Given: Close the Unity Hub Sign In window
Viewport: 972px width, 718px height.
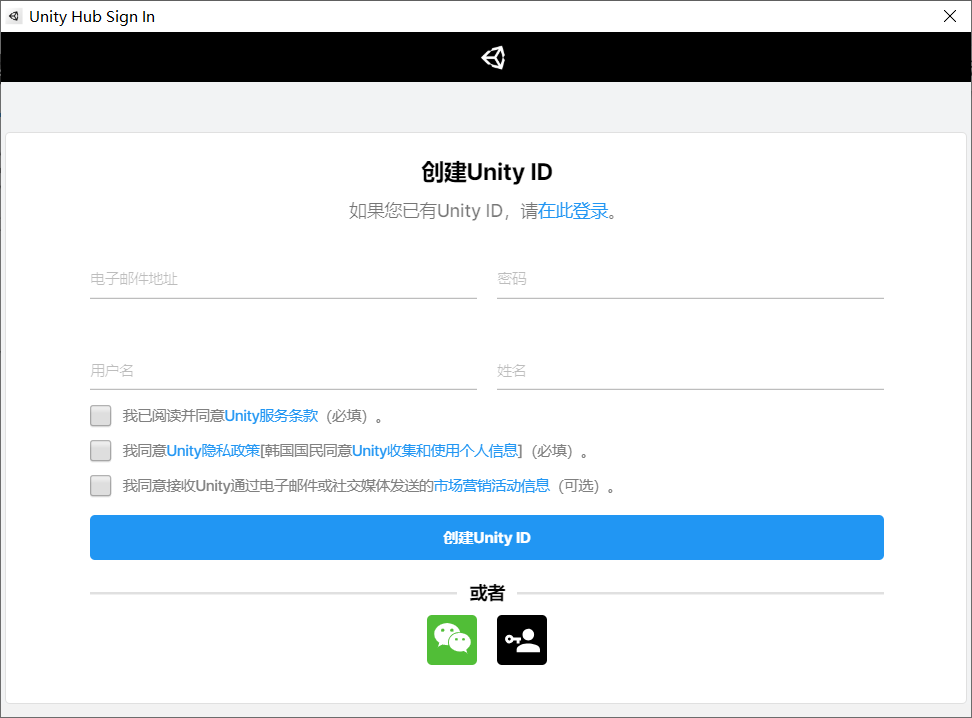Looking at the screenshot, I should click(x=951, y=16).
